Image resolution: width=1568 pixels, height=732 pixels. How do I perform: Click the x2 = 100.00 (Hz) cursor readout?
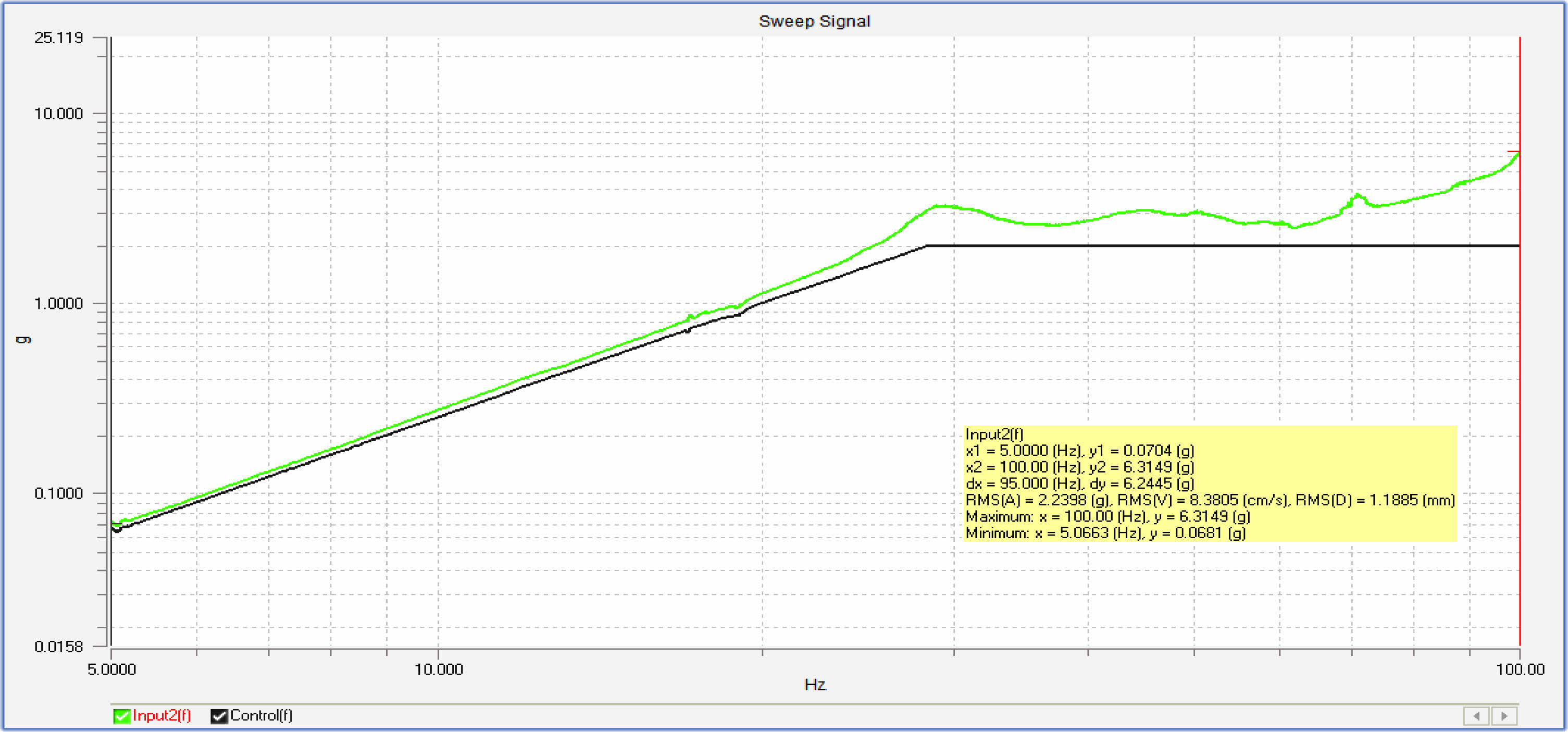1079,467
